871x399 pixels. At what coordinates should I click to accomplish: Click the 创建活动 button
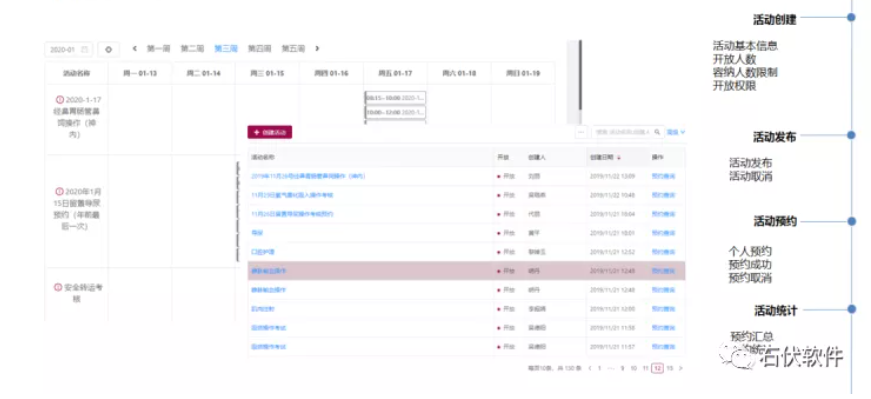[x=269, y=132]
